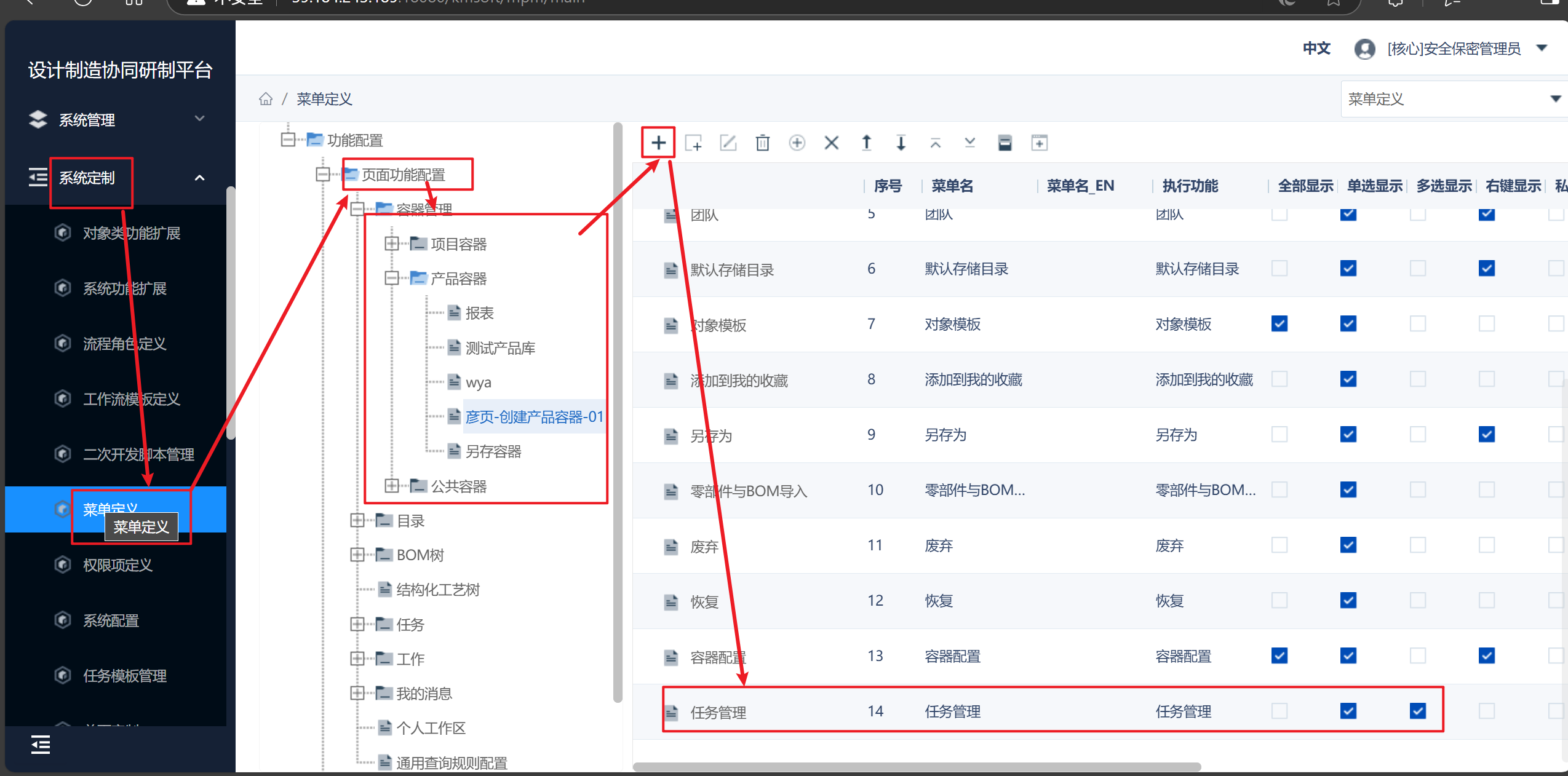This screenshot has height=776, width=1568.
Task: Click the home breadcrumb icon
Action: click(265, 99)
